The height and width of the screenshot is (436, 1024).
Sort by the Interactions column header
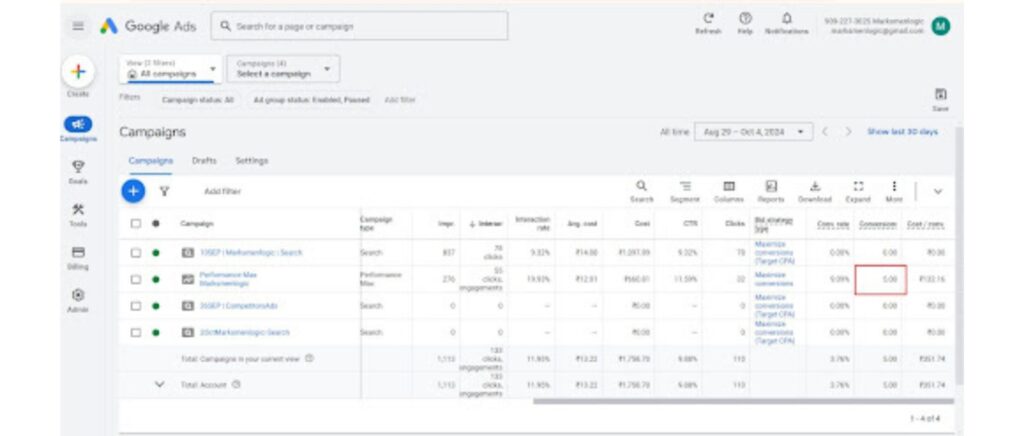[485, 224]
